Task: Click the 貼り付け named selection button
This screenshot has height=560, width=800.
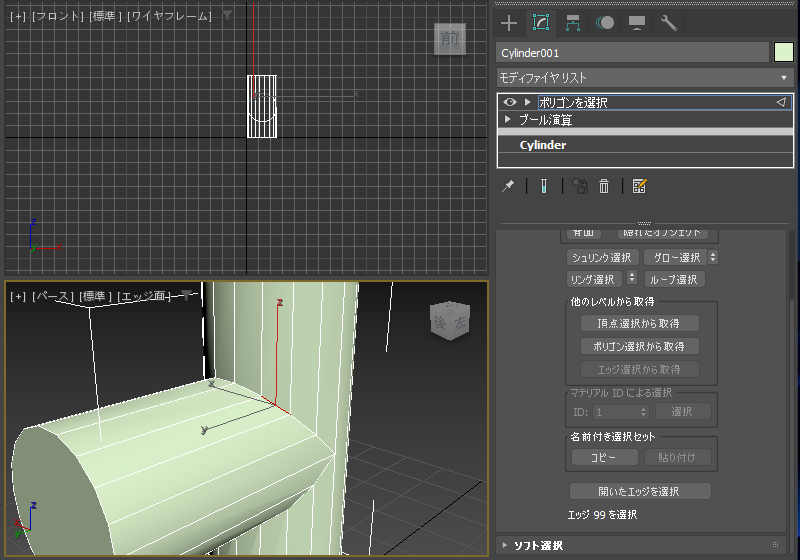Action: [x=677, y=457]
